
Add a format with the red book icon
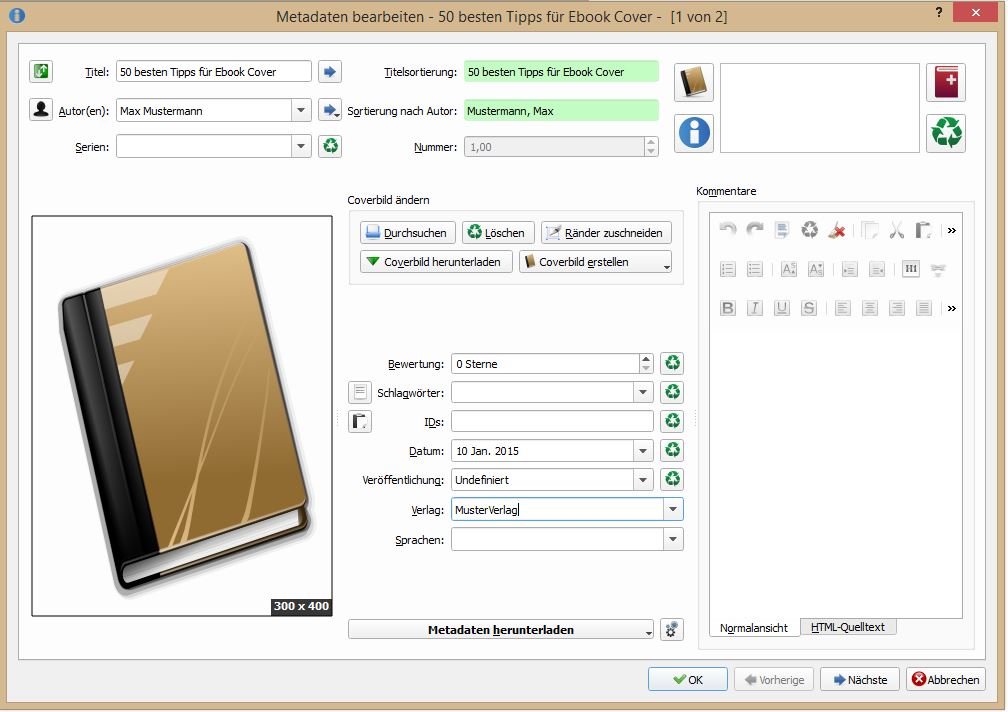click(946, 82)
